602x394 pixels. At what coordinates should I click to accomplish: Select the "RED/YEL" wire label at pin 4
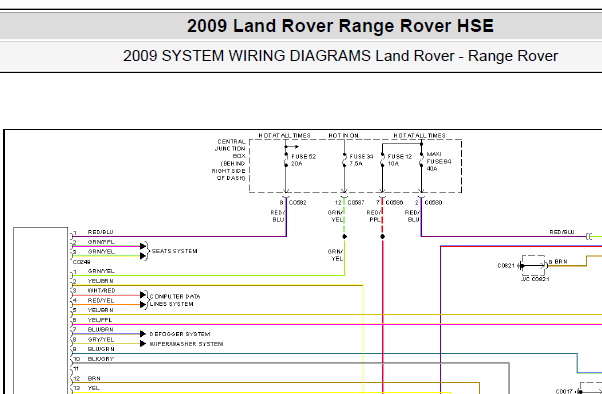point(101,300)
